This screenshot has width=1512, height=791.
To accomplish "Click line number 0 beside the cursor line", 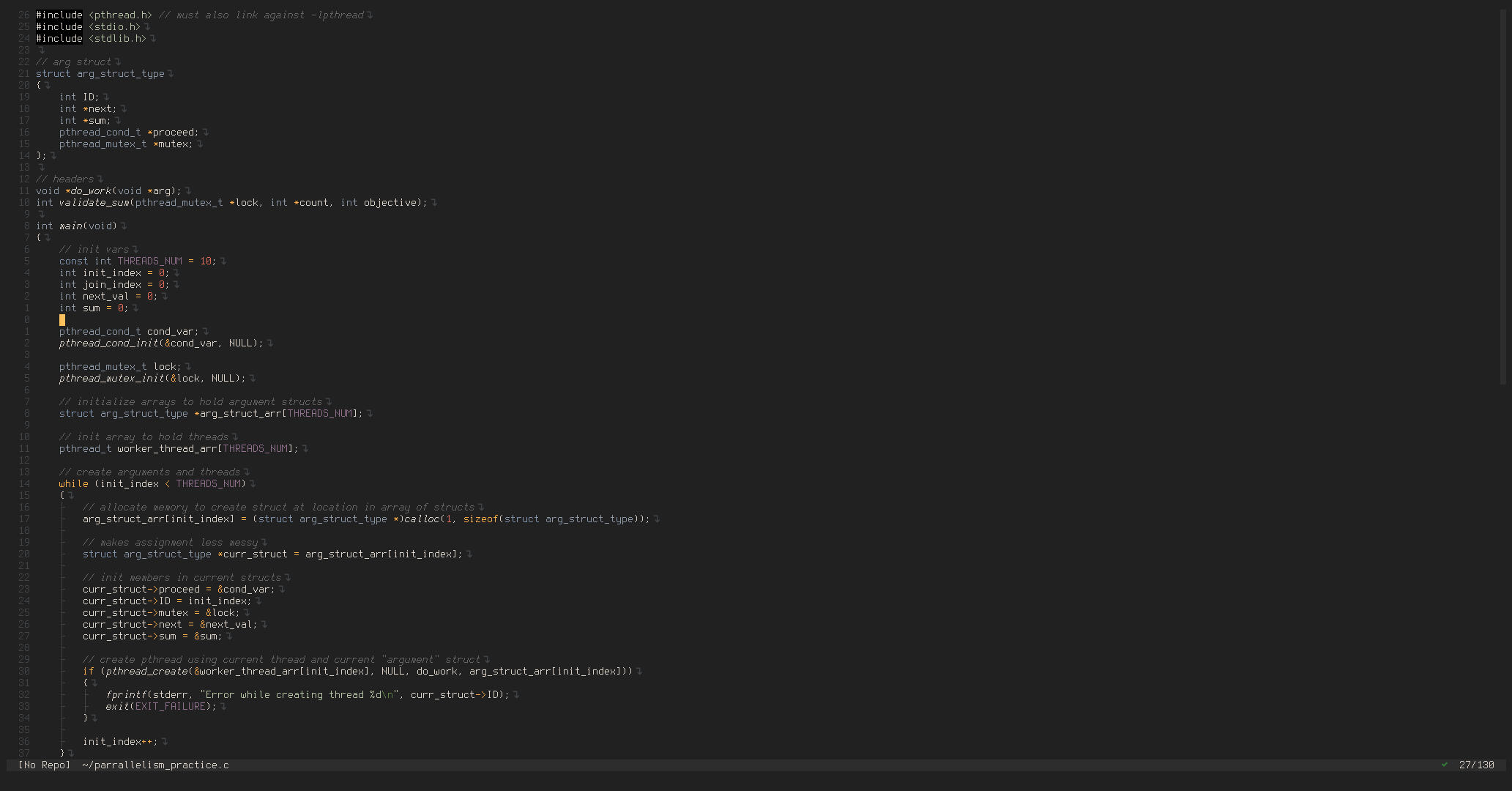I will click(x=26, y=319).
